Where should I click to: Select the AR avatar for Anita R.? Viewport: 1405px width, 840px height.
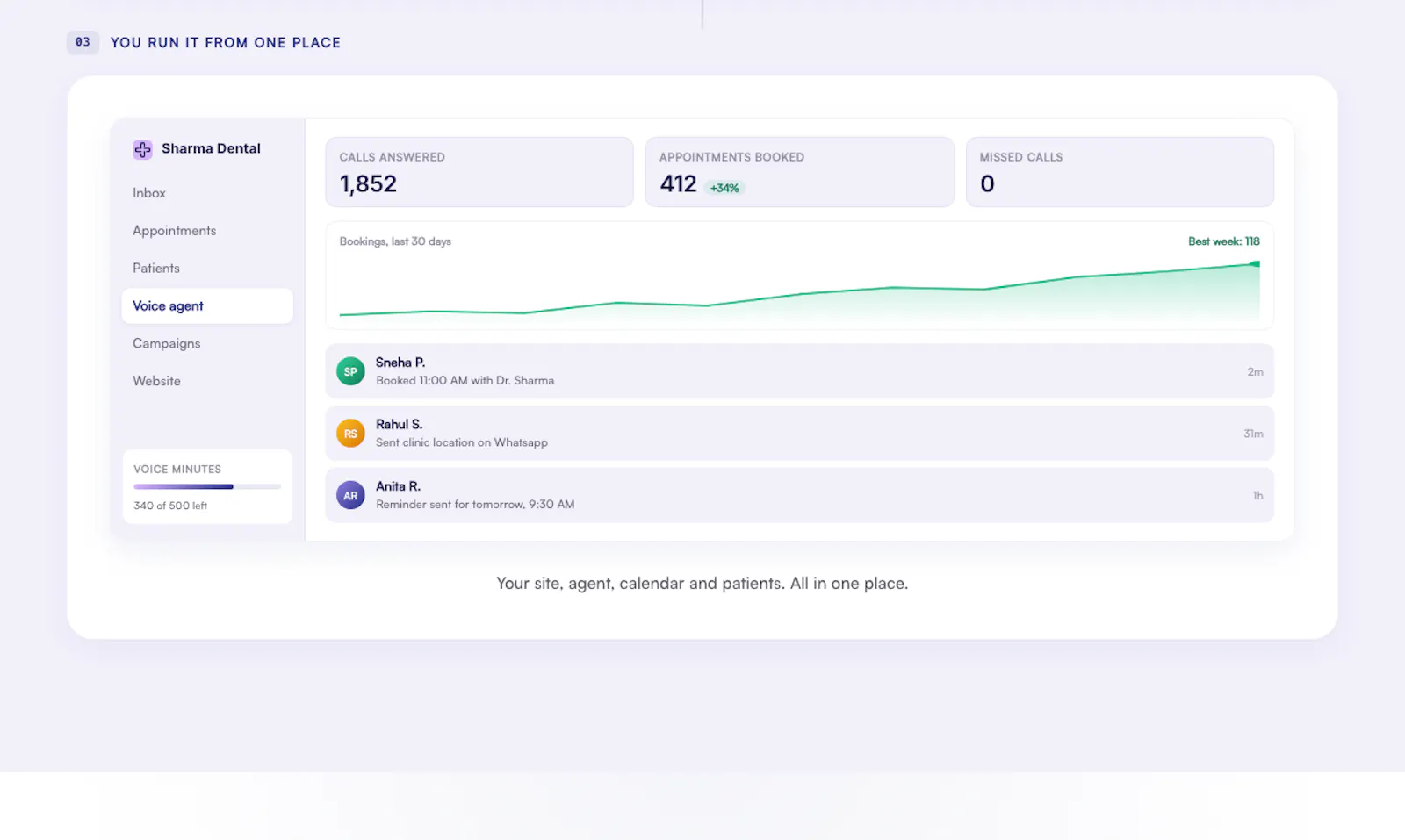click(350, 496)
